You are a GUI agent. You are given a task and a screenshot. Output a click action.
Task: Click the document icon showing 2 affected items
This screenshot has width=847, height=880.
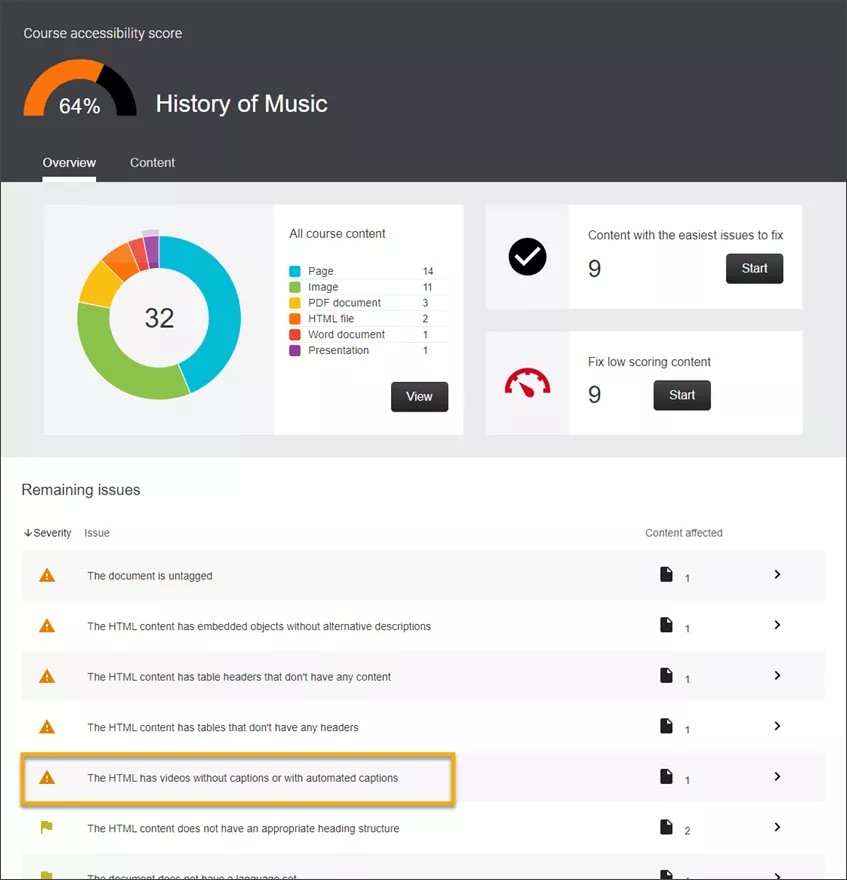tap(667, 827)
